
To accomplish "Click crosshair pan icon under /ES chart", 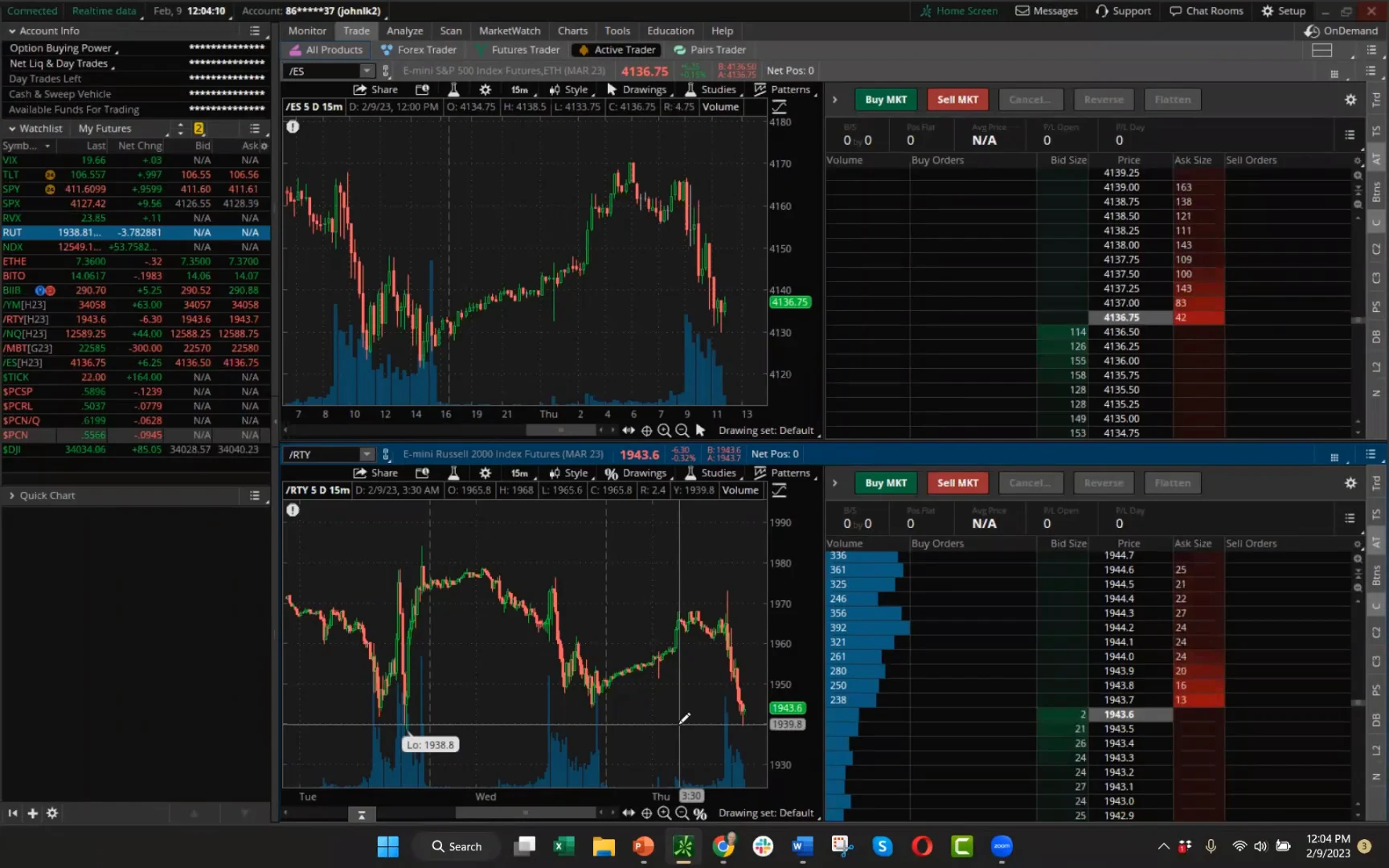I will pyautogui.click(x=646, y=430).
